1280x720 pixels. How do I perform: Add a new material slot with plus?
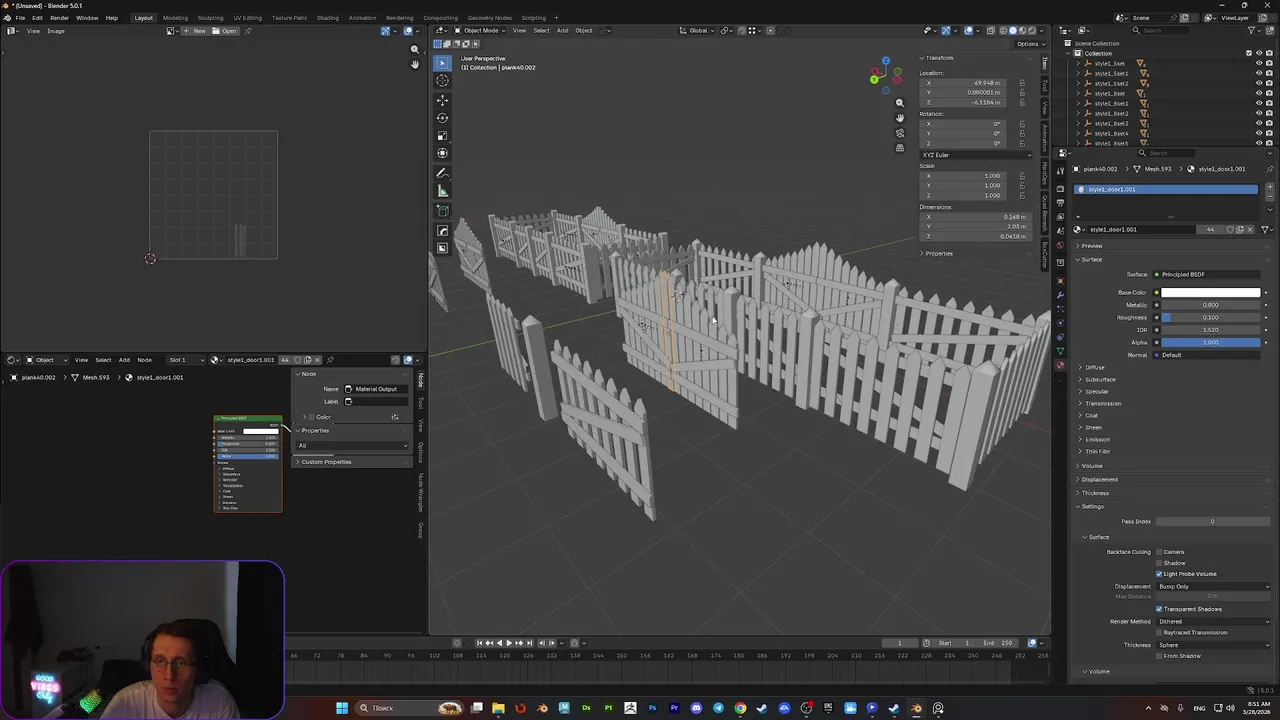point(1270,188)
